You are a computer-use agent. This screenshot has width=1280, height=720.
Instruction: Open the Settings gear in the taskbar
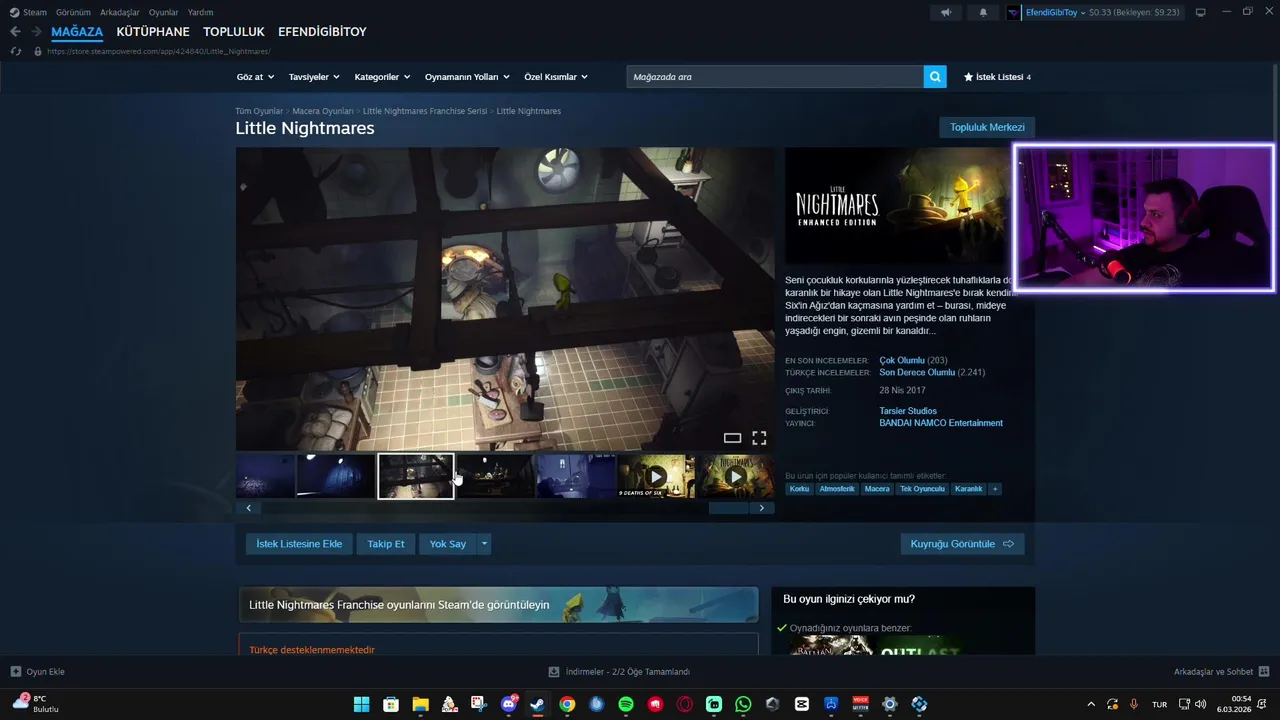click(890, 704)
